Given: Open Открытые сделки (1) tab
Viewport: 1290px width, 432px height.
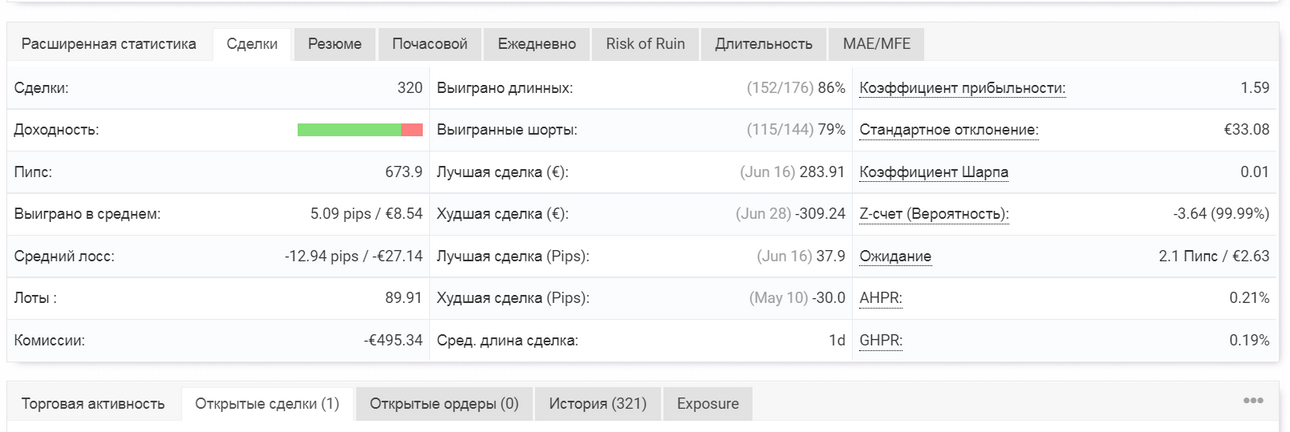Looking at the screenshot, I should point(267,404).
